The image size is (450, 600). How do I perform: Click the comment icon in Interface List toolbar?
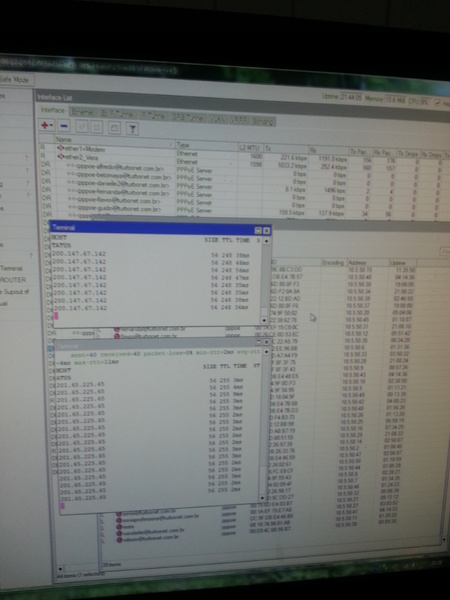[x=114, y=128]
